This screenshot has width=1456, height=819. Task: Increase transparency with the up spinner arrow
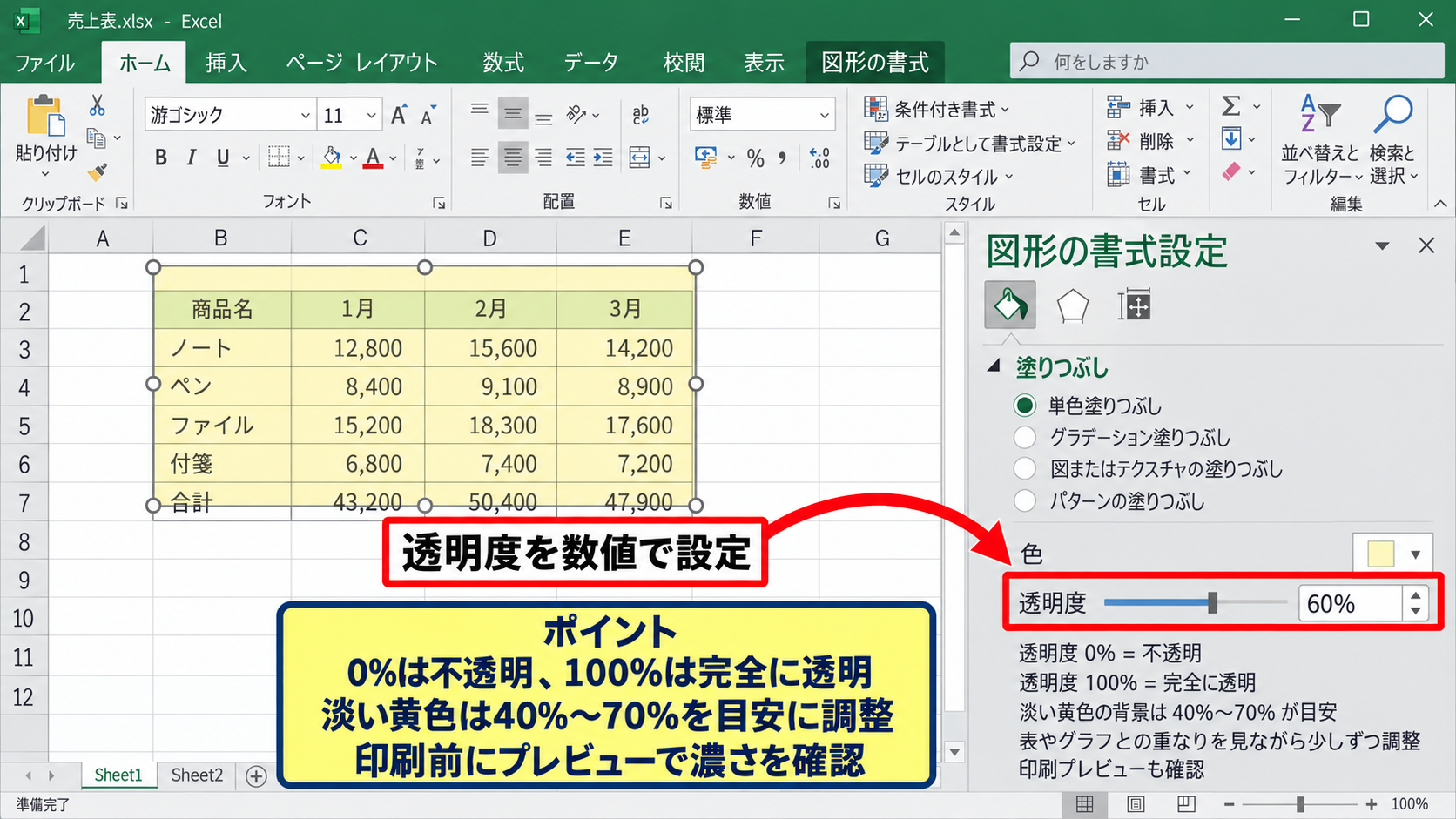pos(1416,595)
